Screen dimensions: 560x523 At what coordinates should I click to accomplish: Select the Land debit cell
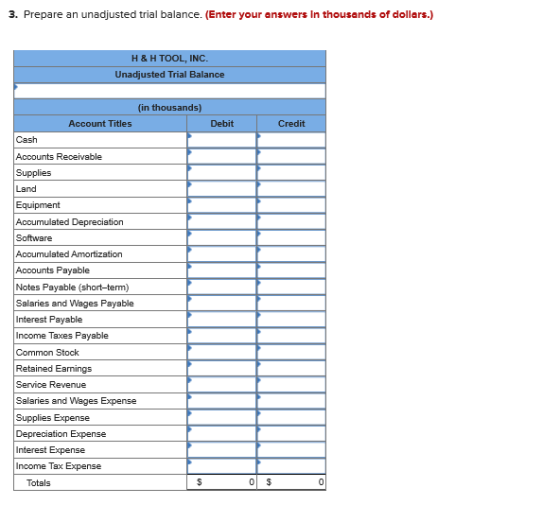point(222,189)
